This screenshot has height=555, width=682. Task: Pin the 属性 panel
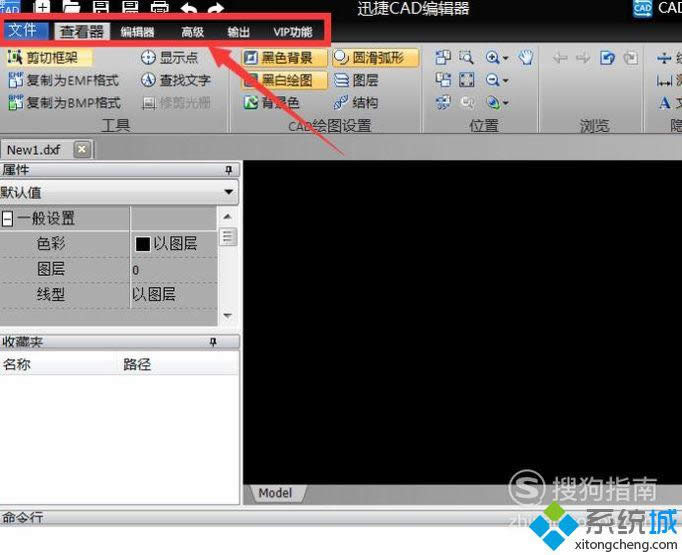228,170
